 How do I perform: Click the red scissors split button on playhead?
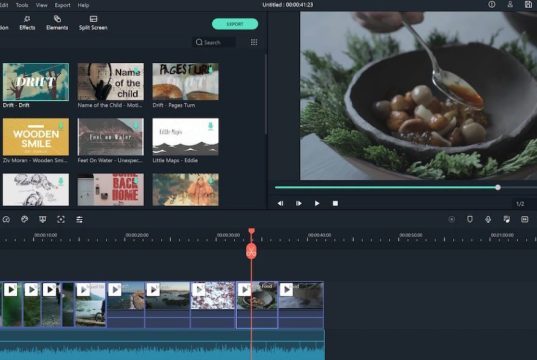click(x=251, y=252)
